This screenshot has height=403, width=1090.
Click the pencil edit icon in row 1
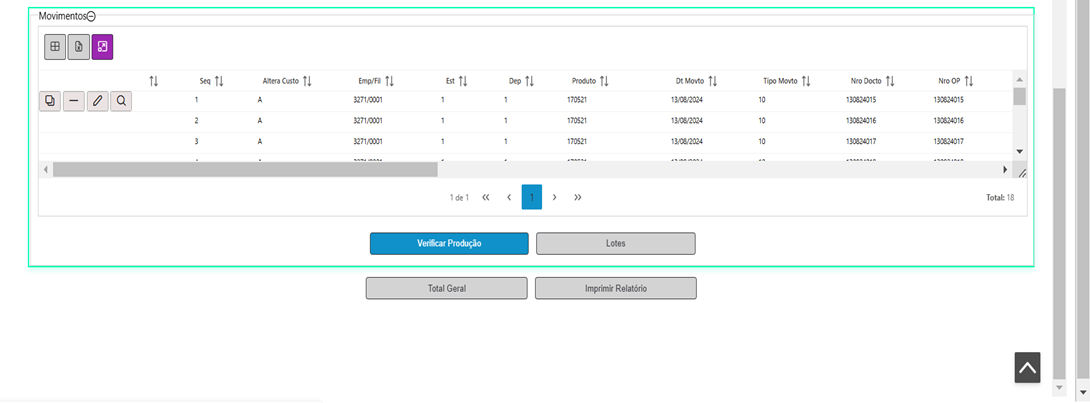click(97, 101)
